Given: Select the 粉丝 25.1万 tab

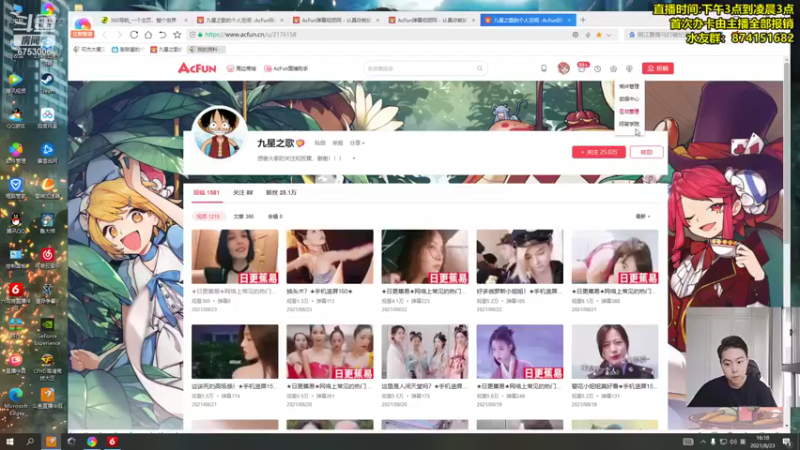Looking at the screenshot, I should click(281, 193).
